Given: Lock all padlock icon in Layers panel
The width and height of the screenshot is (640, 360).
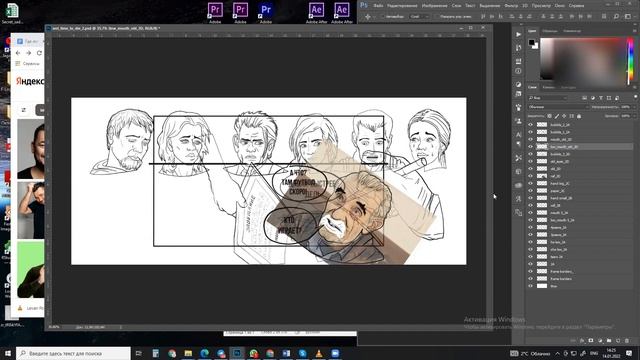Looking at the screenshot, I should (579, 116).
